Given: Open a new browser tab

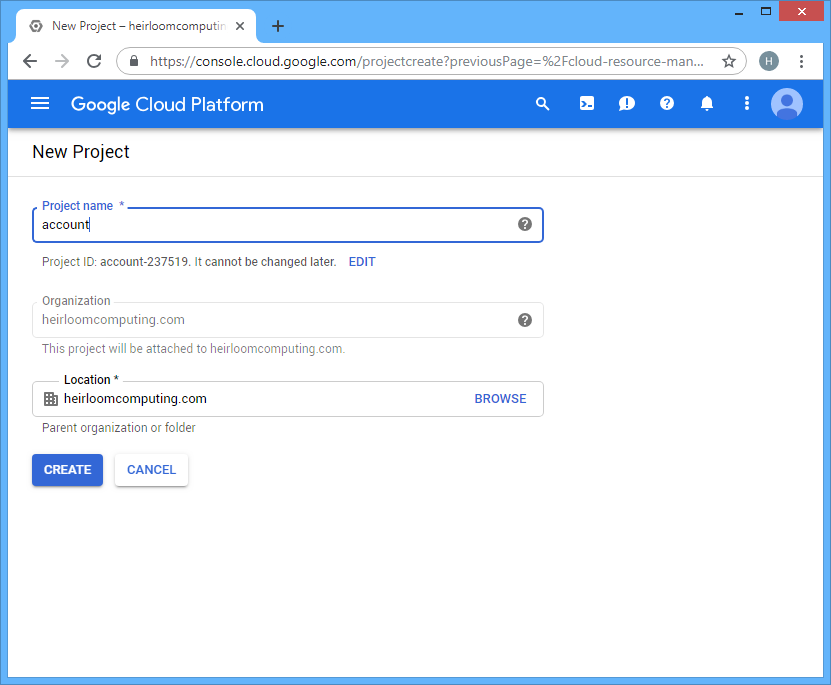Looking at the screenshot, I should coord(278,26).
